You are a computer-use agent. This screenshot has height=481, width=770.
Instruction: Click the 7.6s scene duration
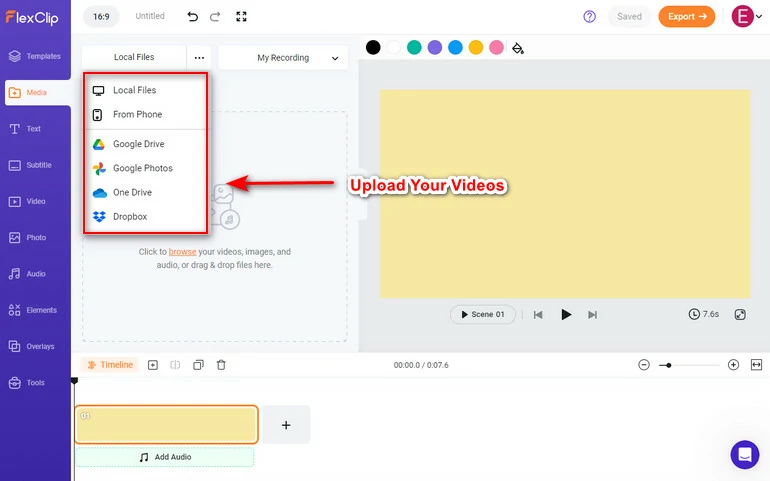coord(704,314)
